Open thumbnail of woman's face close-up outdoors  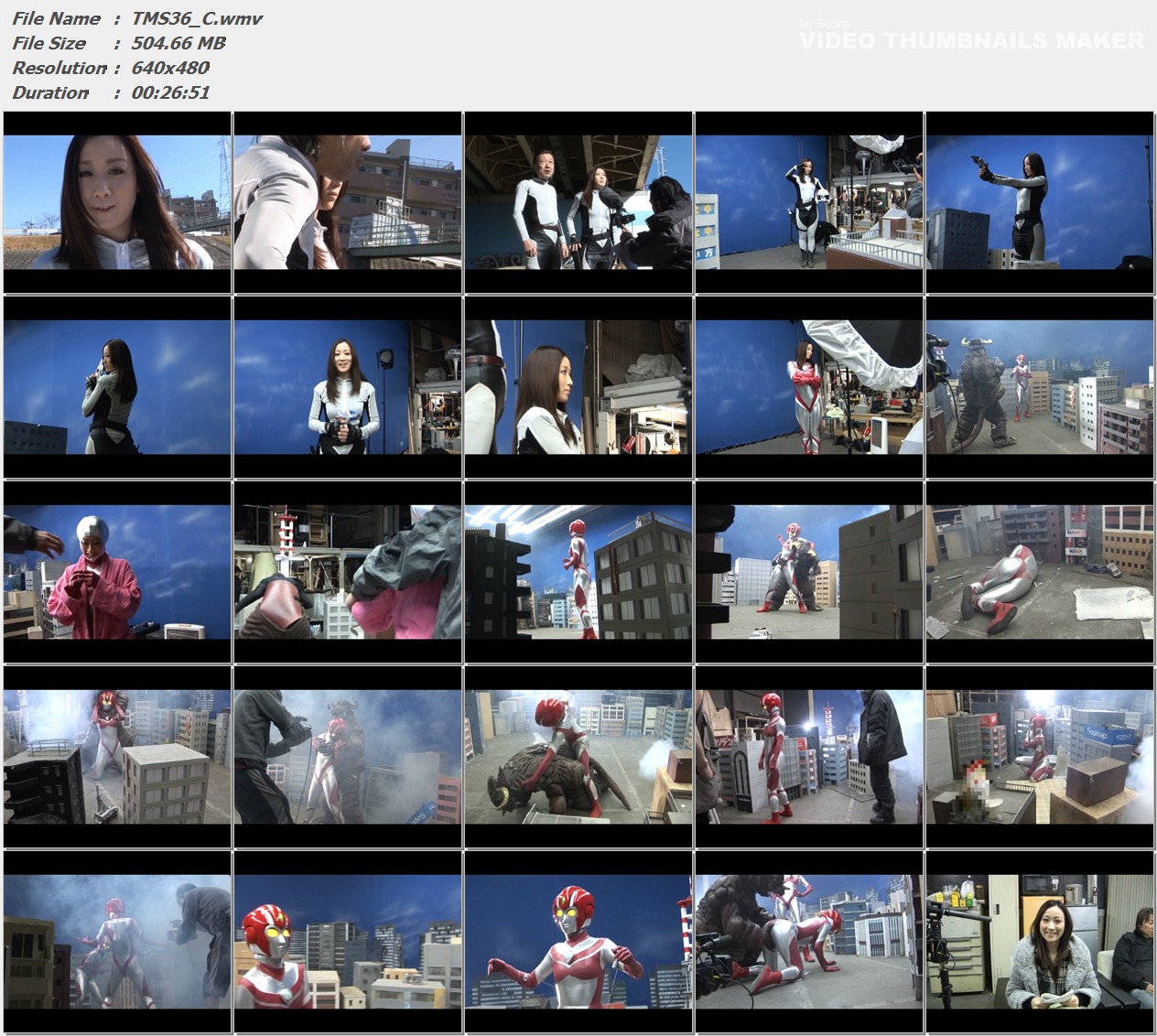pyautogui.click(x=117, y=202)
